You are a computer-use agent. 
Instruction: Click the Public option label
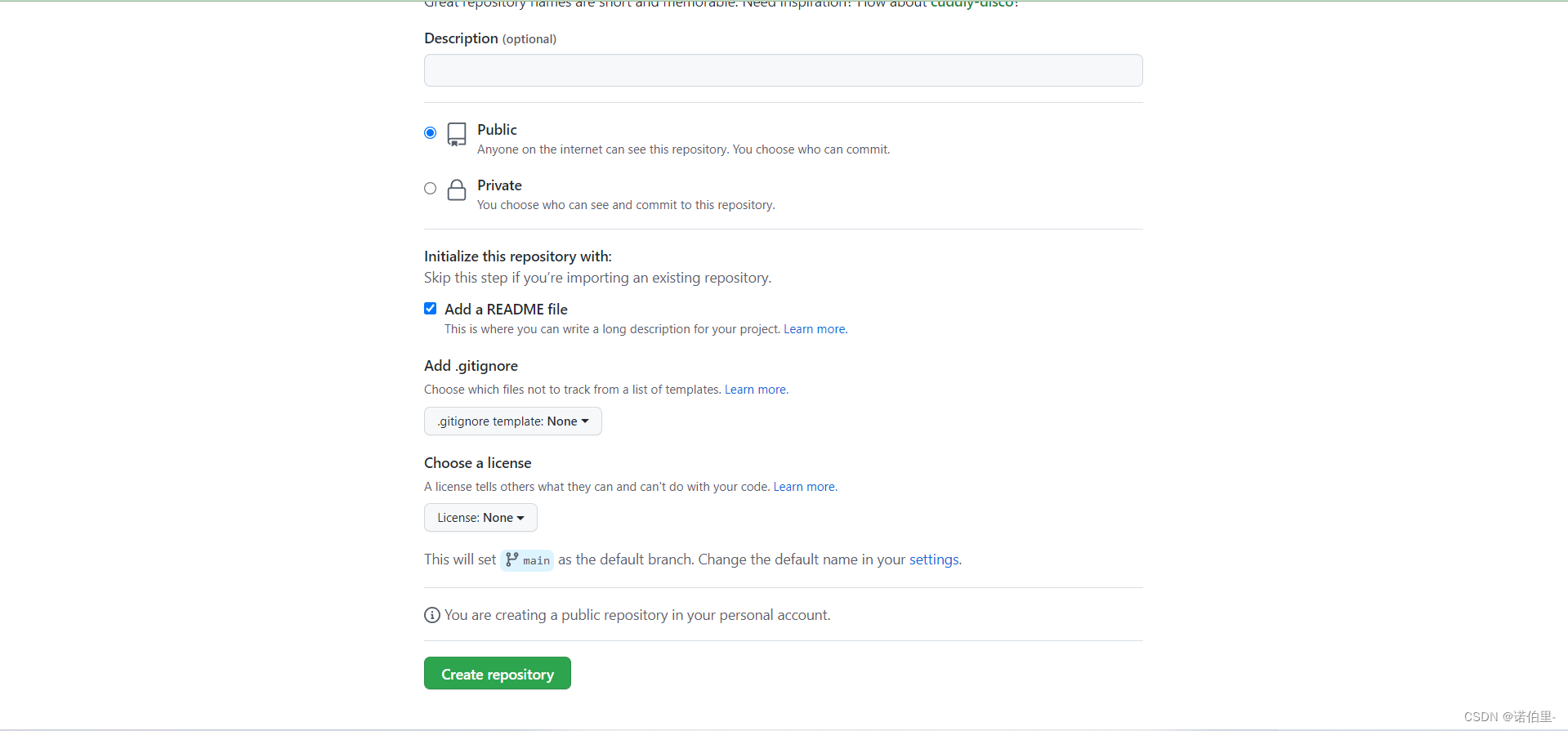[497, 130]
